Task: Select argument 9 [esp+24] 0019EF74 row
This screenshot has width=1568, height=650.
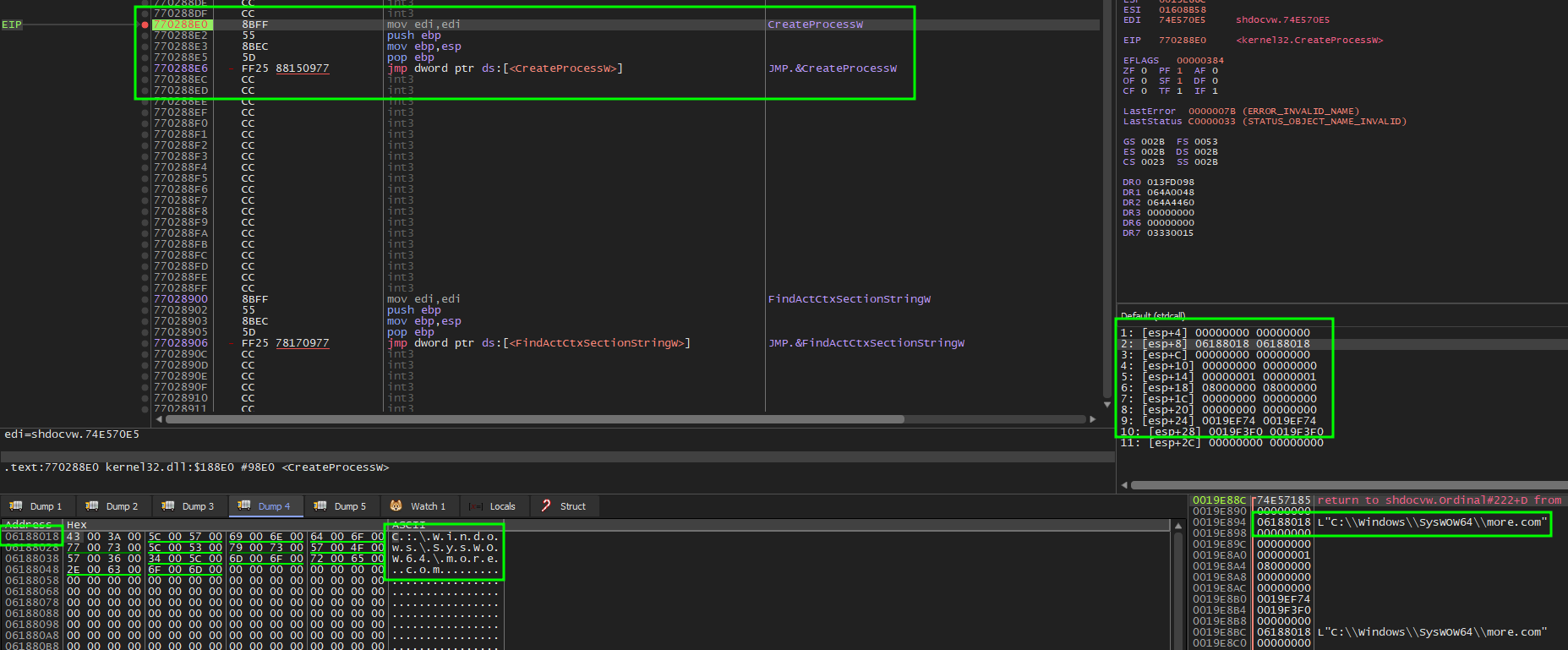Action: tap(1344, 421)
